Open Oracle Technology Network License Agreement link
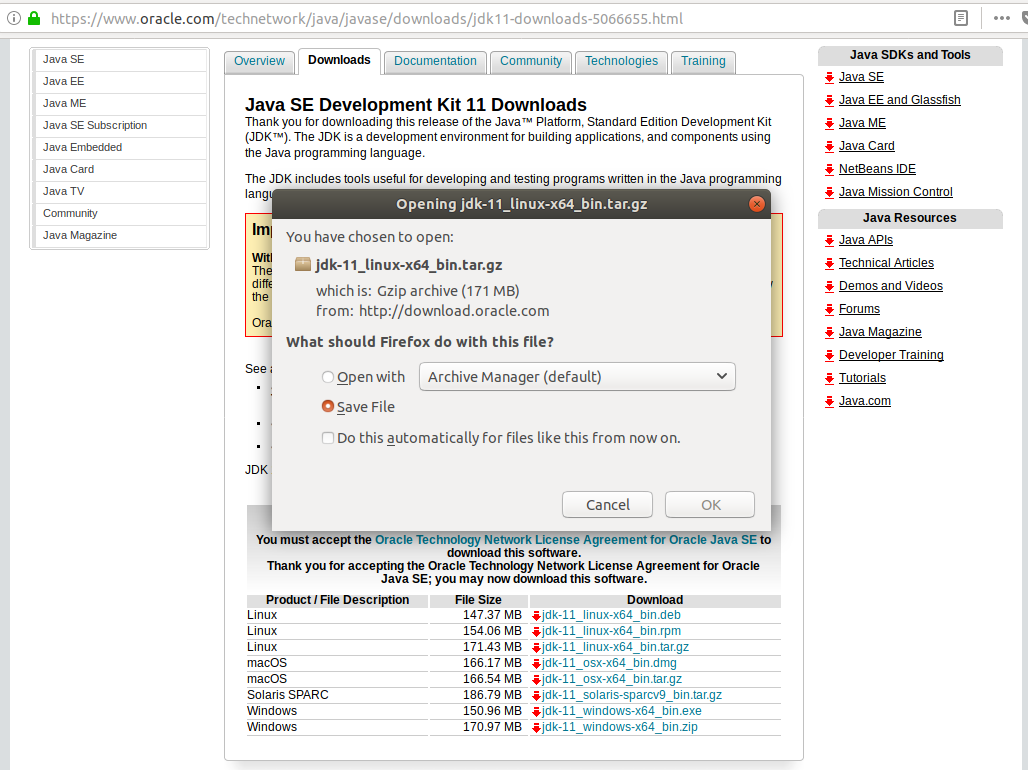Screen dimensions: 1028x770 (x=566, y=540)
